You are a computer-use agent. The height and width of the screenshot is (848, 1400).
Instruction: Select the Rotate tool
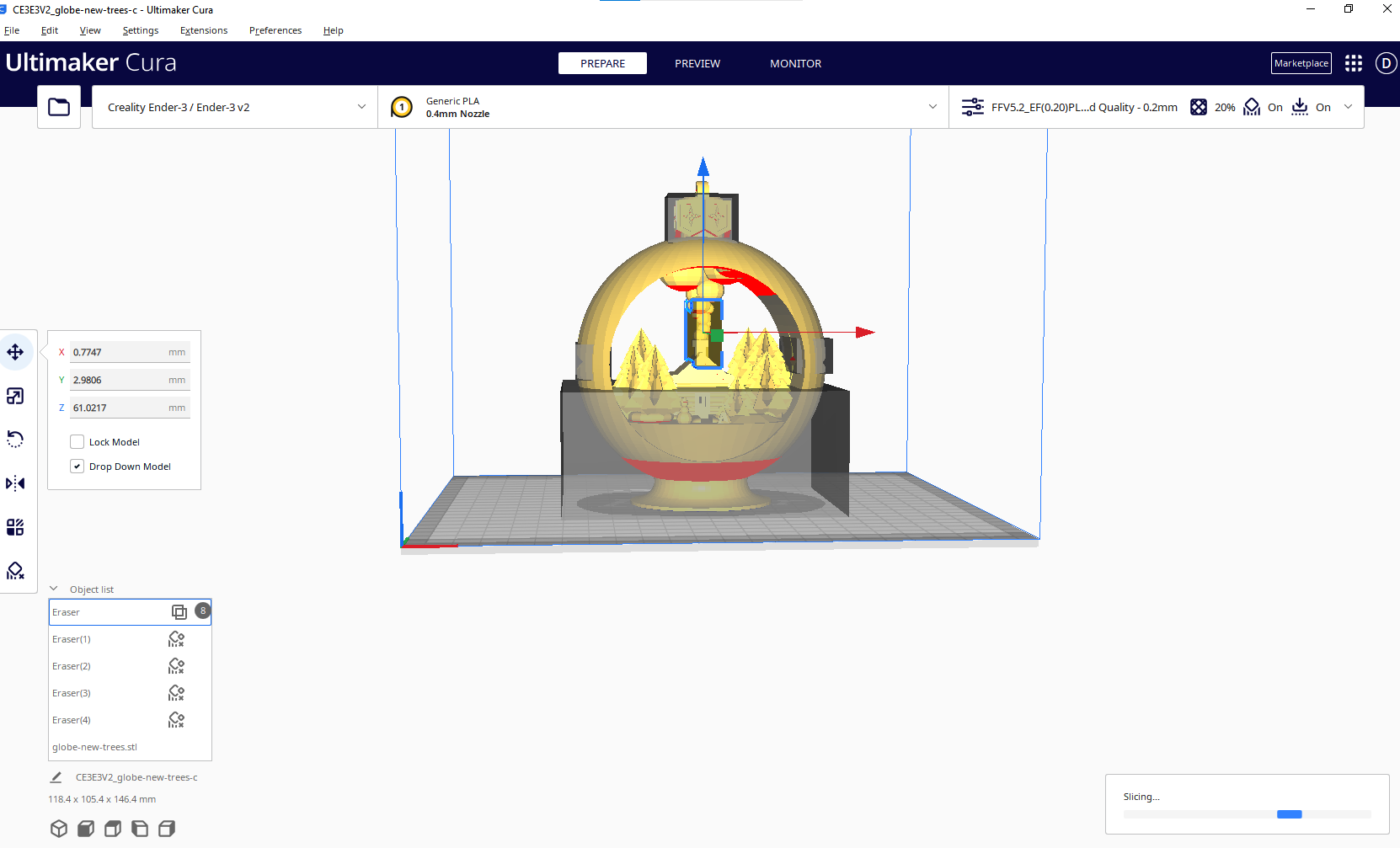[15, 440]
